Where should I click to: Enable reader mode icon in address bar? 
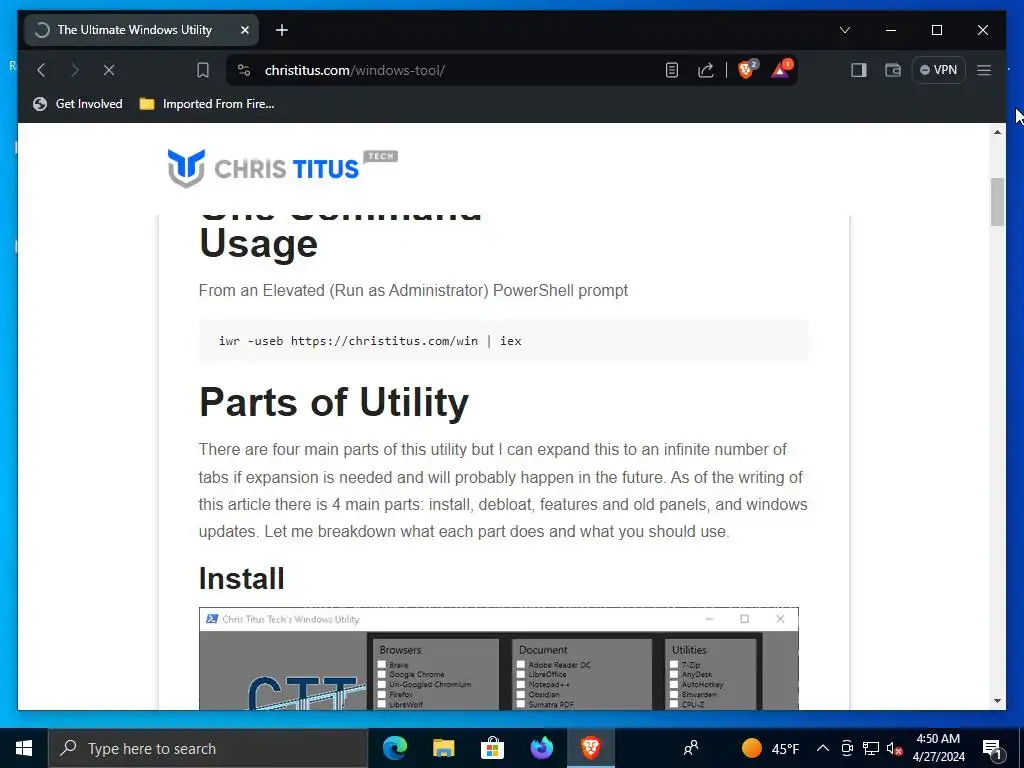(671, 70)
